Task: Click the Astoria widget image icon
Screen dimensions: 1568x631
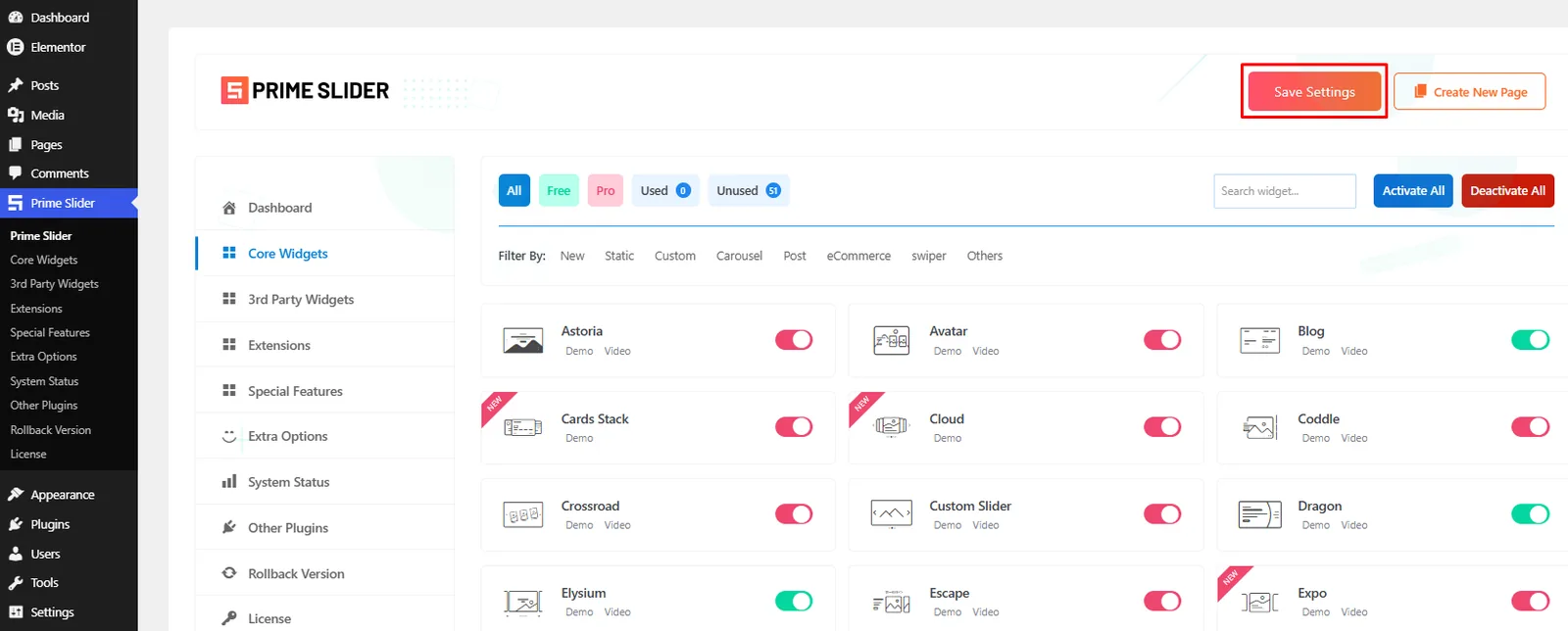Action: [x=523, y=340]
